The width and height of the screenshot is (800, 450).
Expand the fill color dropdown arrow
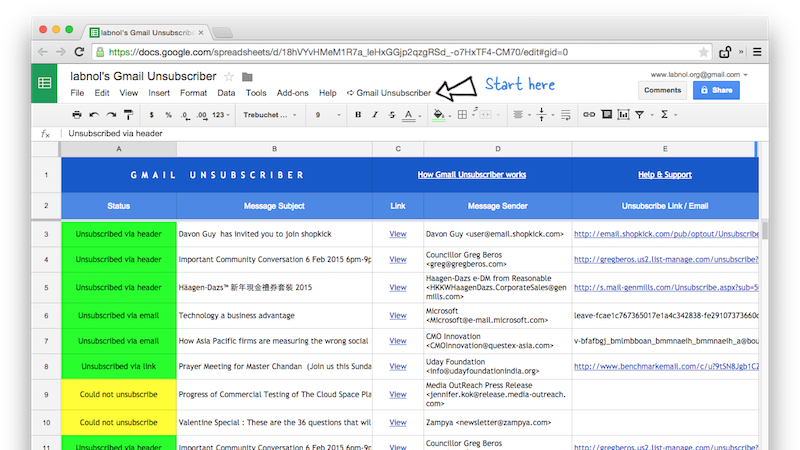[450, 116]
